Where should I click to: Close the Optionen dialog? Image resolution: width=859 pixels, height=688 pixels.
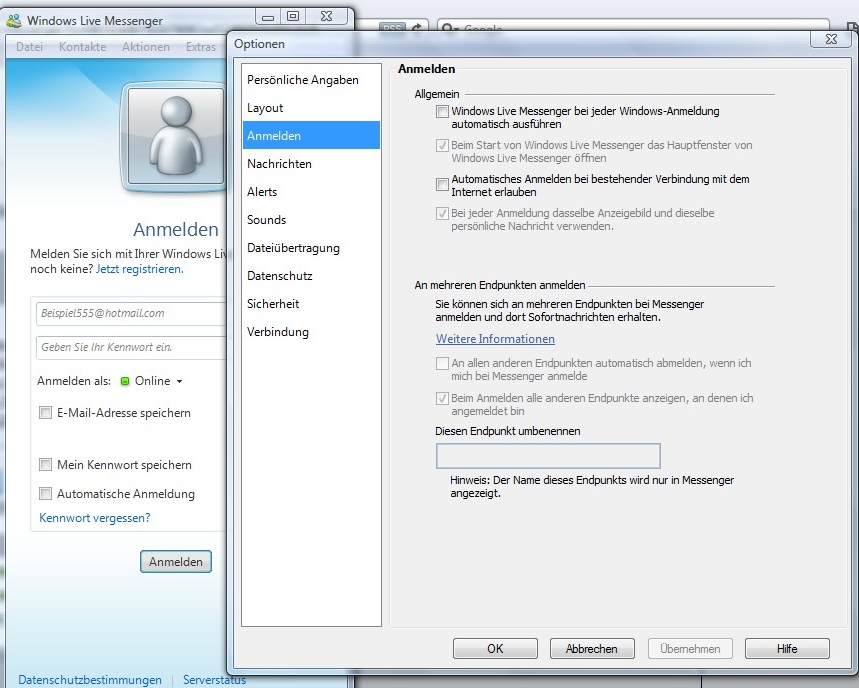point(831,39)
